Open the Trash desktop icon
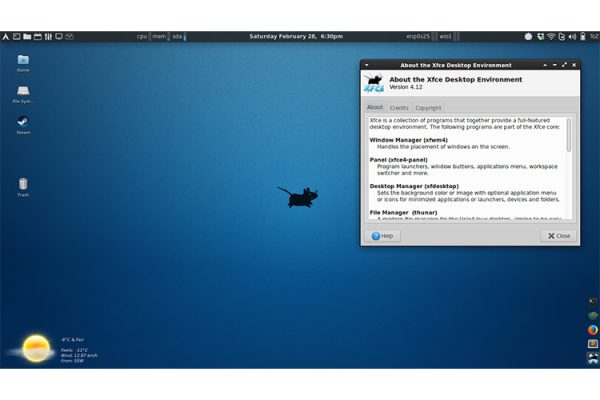Viewport: 600px width, 400px height. point(23,187)
